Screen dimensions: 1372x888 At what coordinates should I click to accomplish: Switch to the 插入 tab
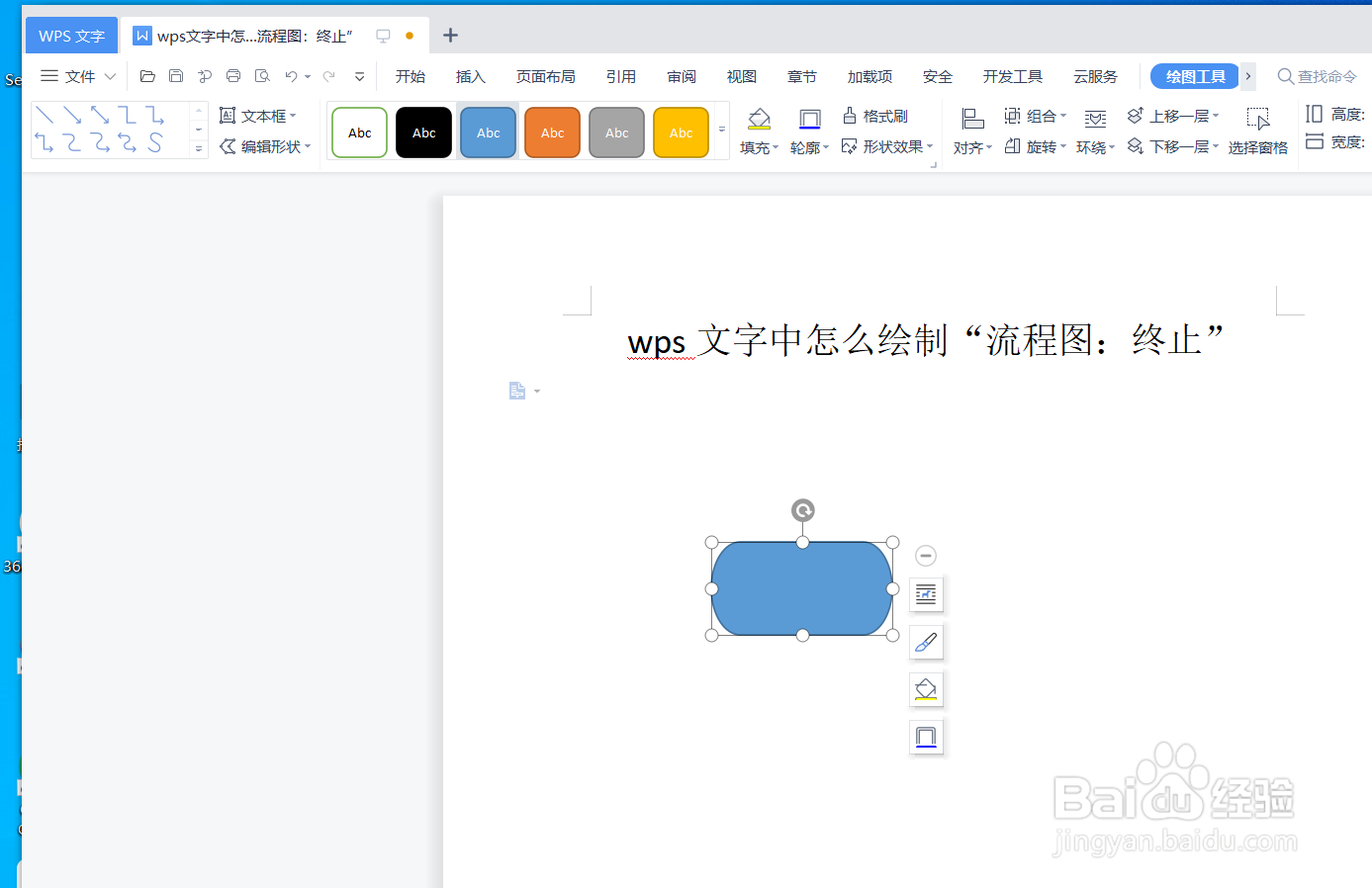[471, 76]
